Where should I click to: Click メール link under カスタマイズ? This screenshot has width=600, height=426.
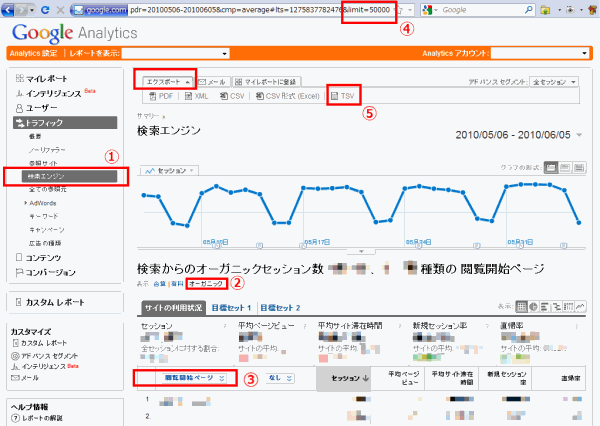coord(25,378)
